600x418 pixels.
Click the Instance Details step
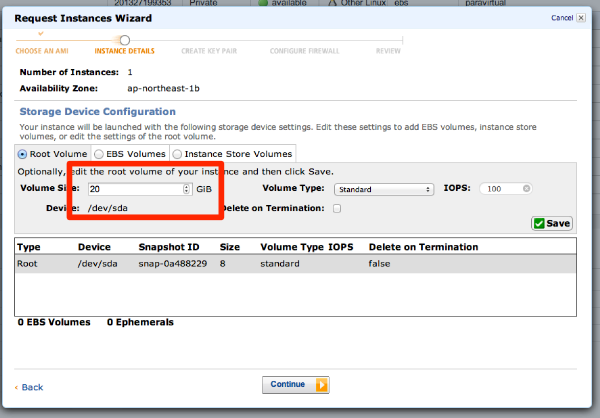(124, 51)
